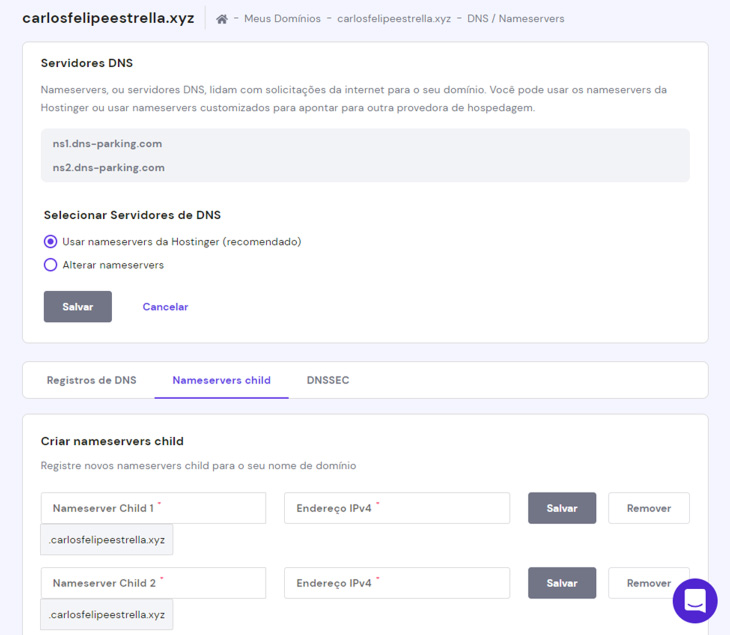Image resolution: width=730 pixels, height=635 pixels.
Task: Open the live chat bubble icon
Action: pyautogui.click(x=695, y=601)
